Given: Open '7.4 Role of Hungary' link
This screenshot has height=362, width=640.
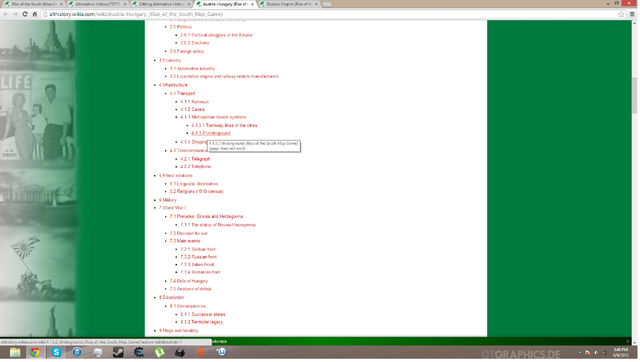Looking at the screenshot, I should (x=189, y=281).
